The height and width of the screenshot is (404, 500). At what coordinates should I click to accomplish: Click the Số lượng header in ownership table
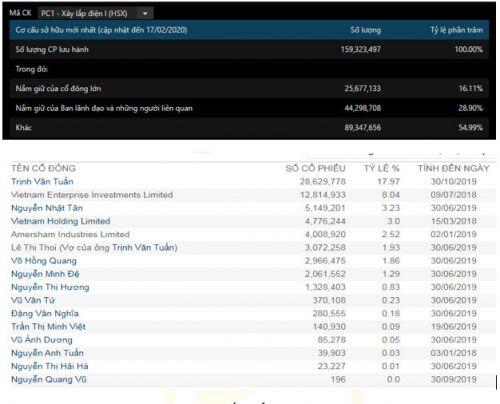[365, 30]
